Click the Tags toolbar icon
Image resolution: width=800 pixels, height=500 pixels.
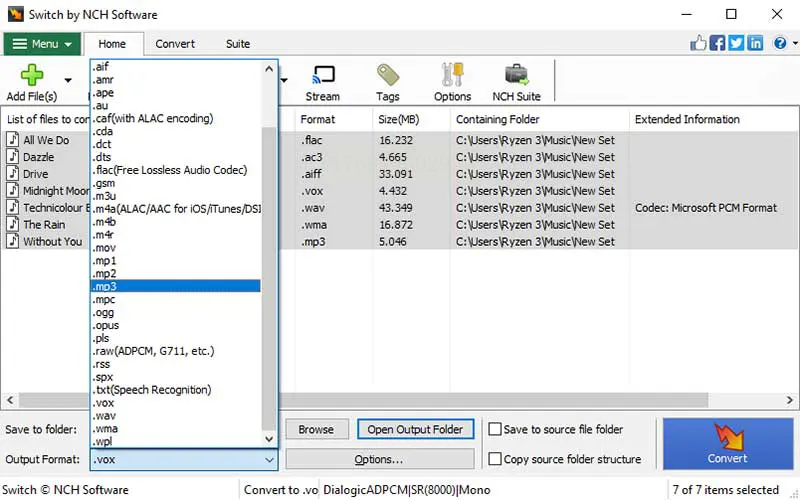[388, 76]
